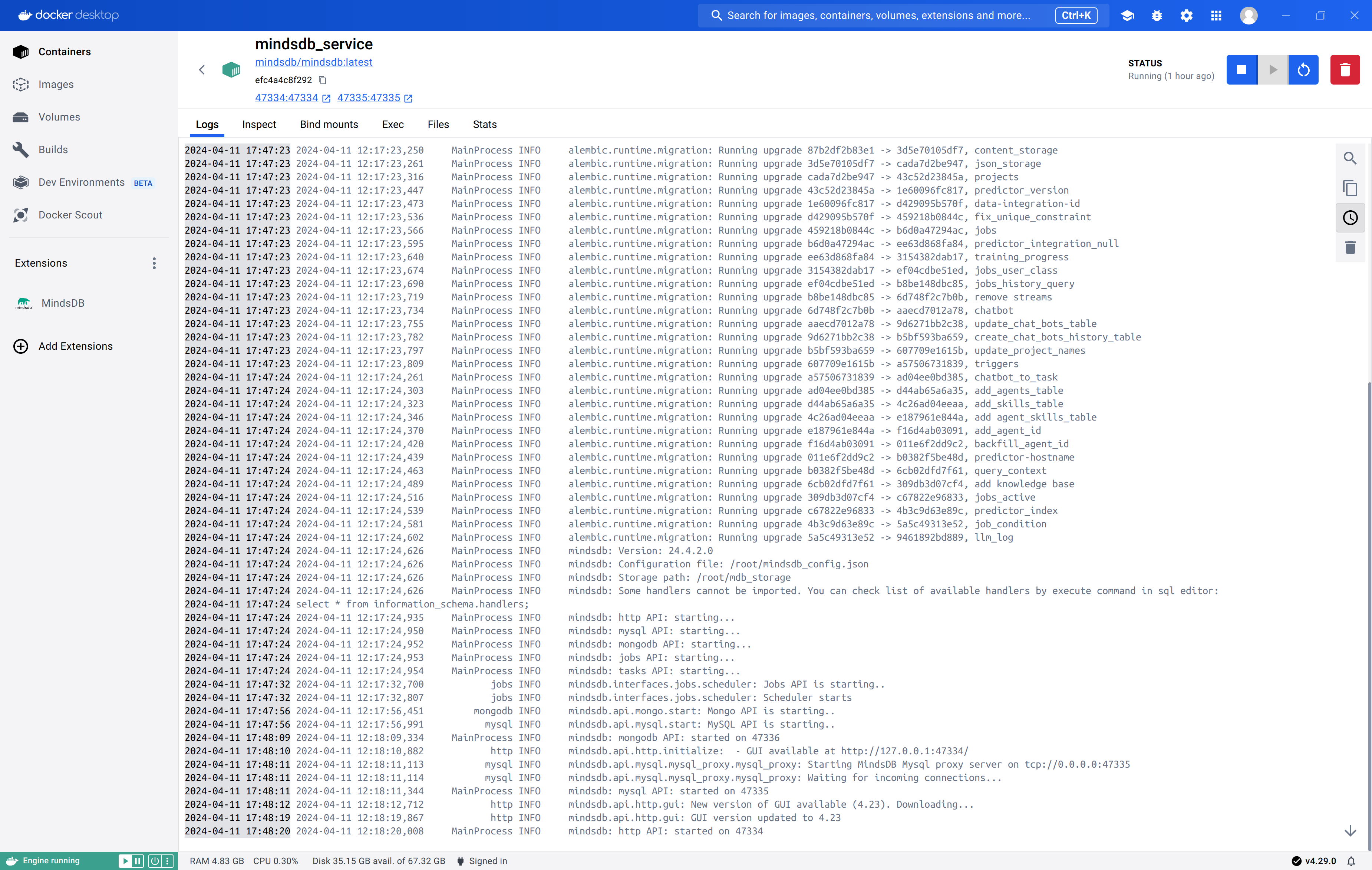Open the troubleshoot bug icon
The height and width of the screenshot is (870, 1372).
[1157, 15]
